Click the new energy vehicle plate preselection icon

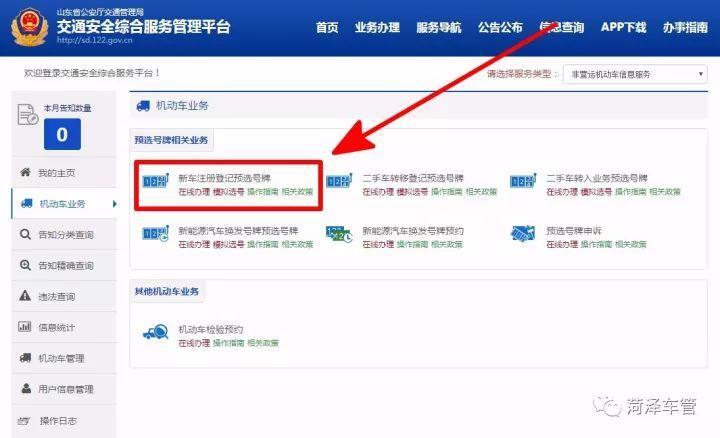coord(155,236)
